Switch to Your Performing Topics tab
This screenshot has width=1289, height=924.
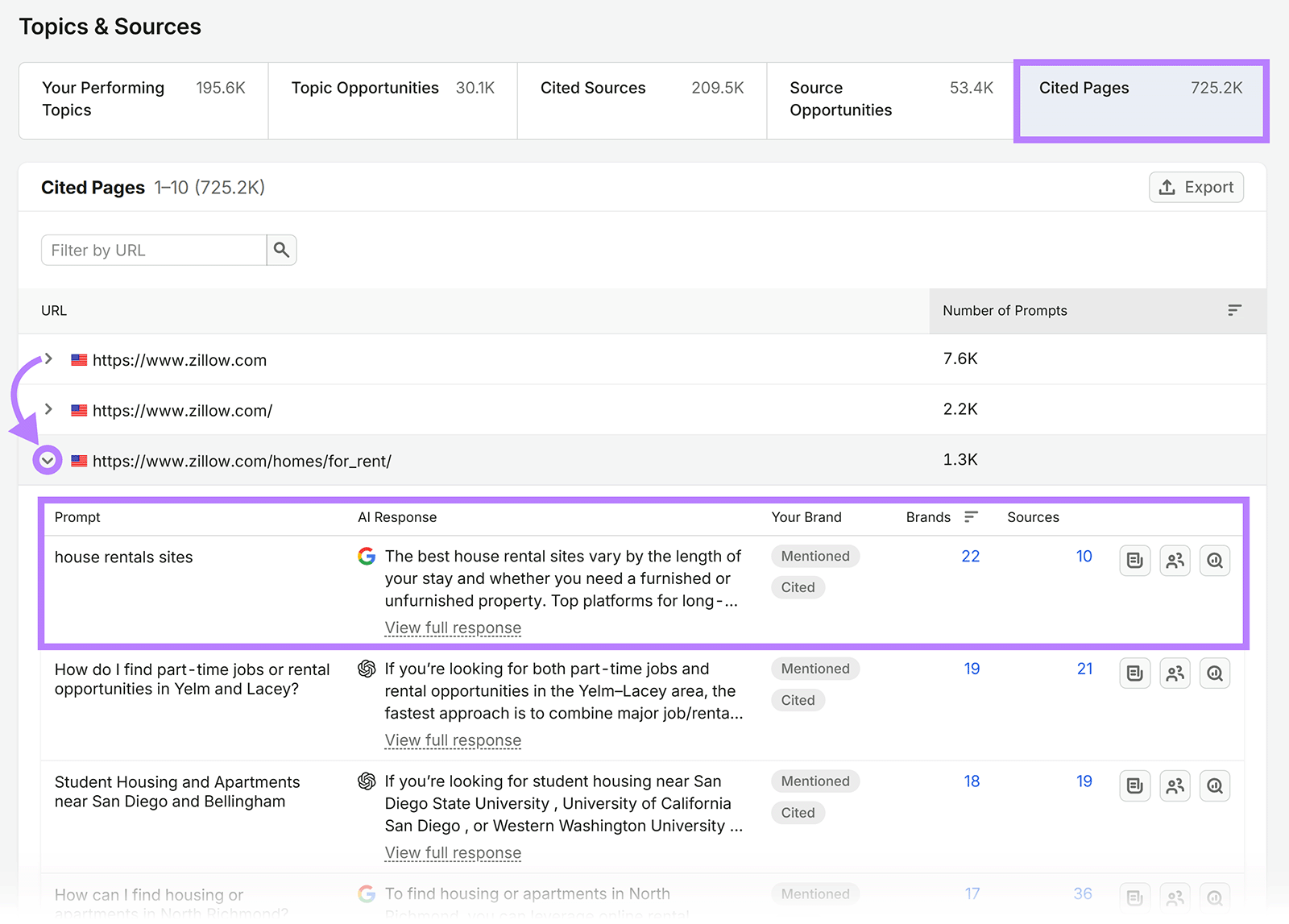tap(143, 101)
